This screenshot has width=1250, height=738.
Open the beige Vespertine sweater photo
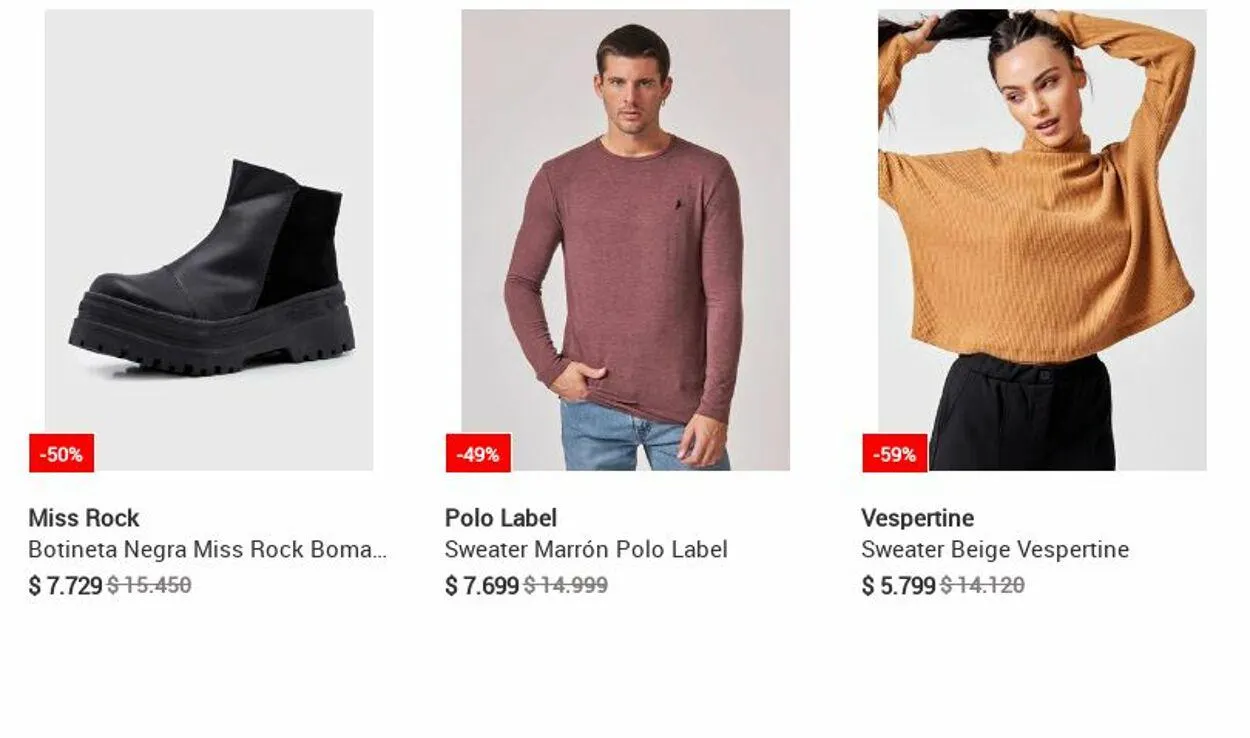point(1042,240)
